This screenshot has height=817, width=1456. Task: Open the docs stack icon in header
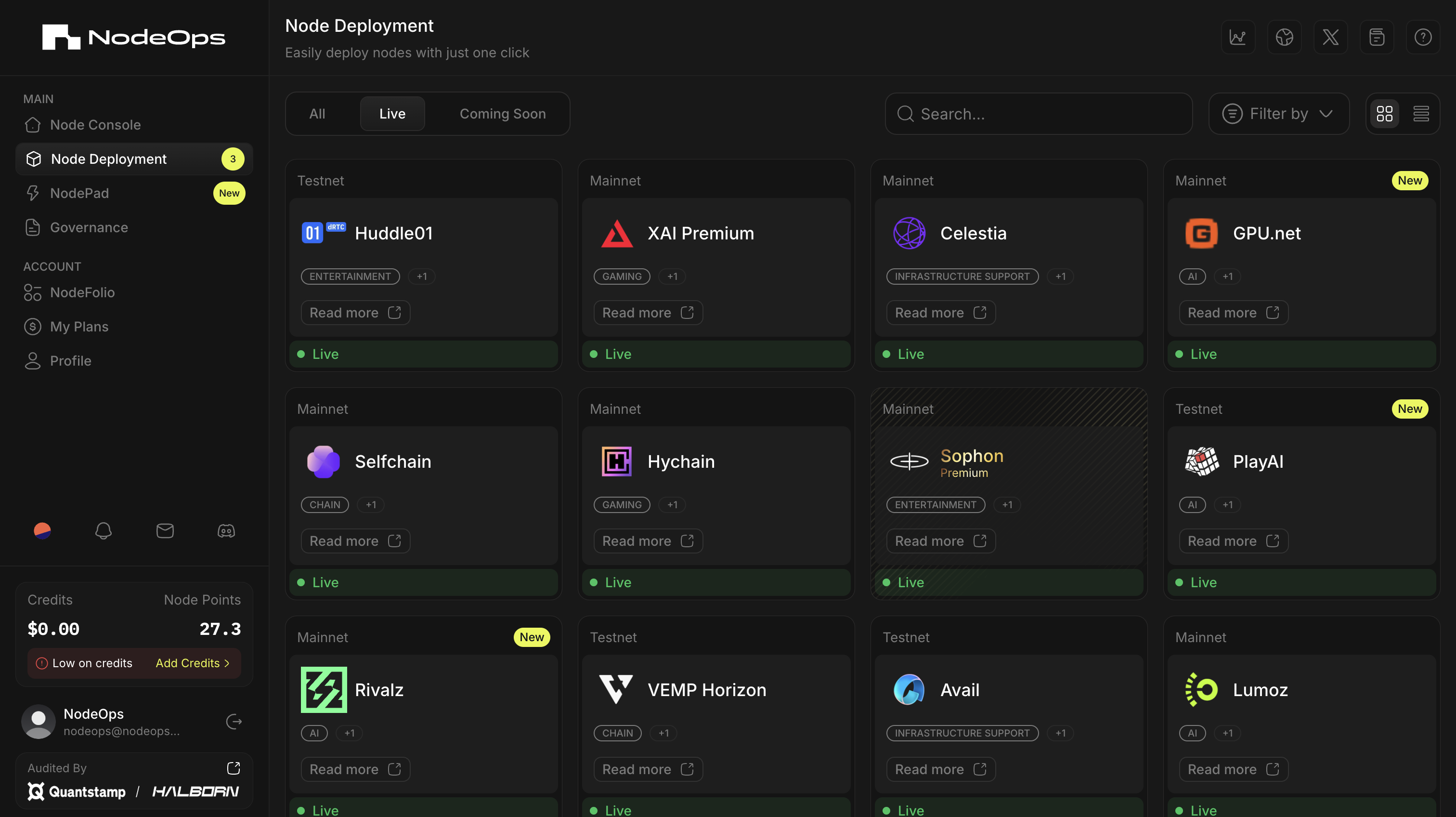[x=1376, y=37]
